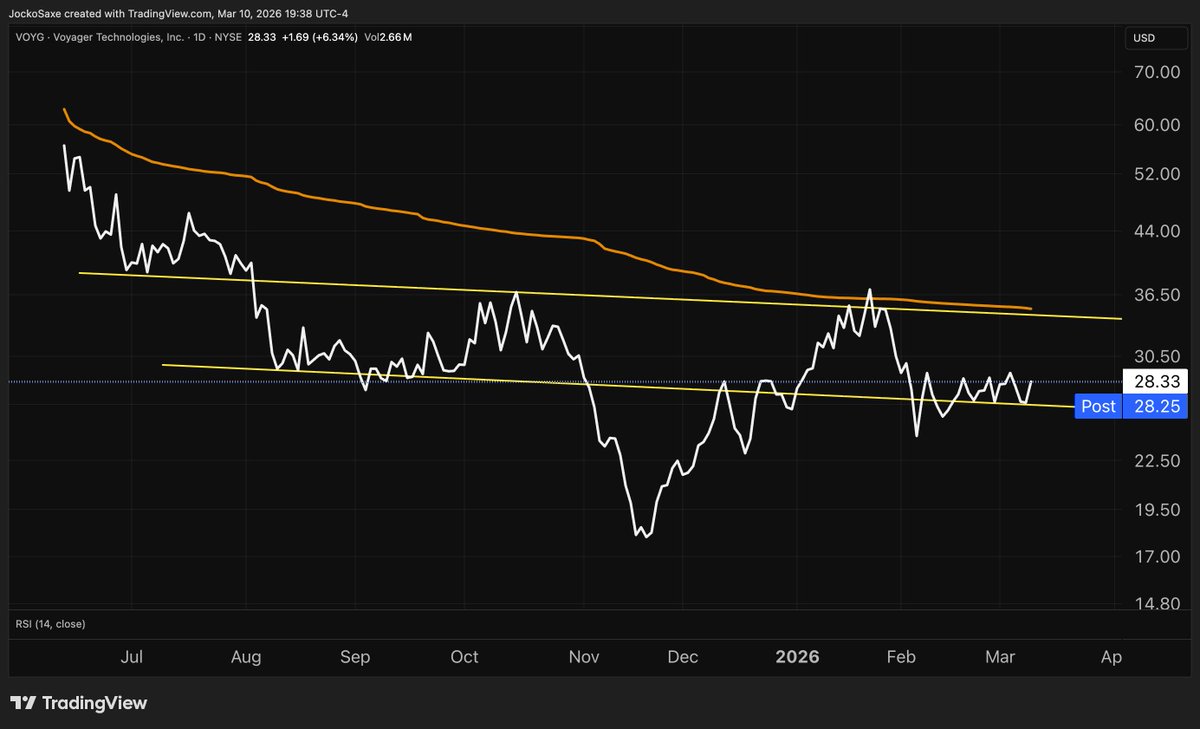Click the Aug label on time axis
Screen dimensions: 1200x729
[x=246, y=657]
